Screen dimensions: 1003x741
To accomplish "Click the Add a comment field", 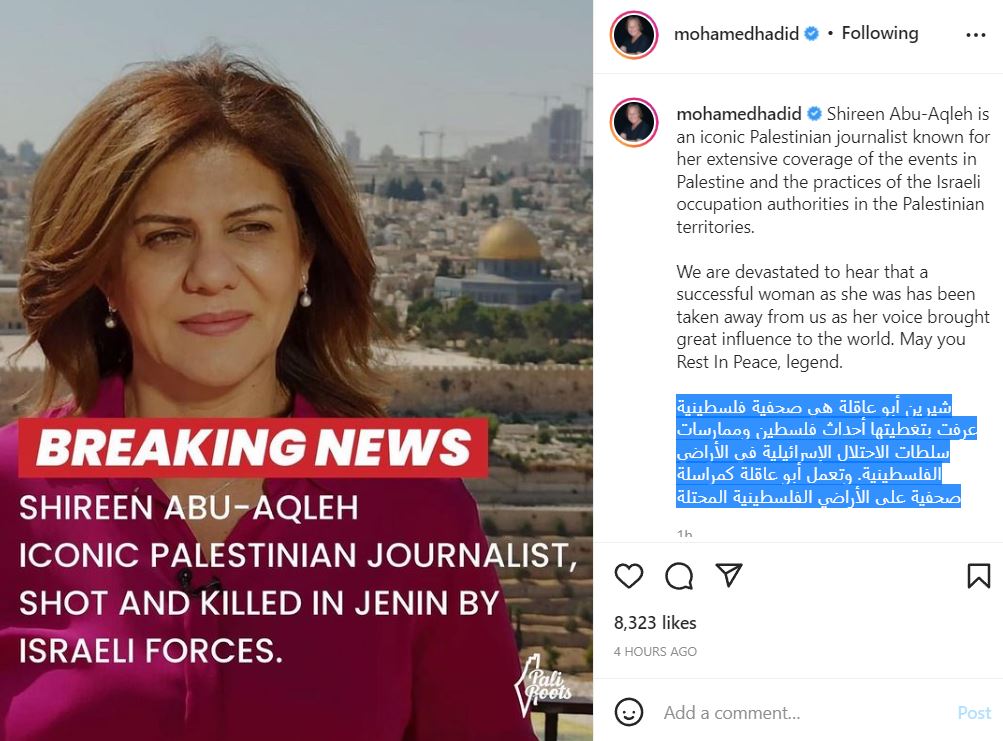I will [806, 712].
